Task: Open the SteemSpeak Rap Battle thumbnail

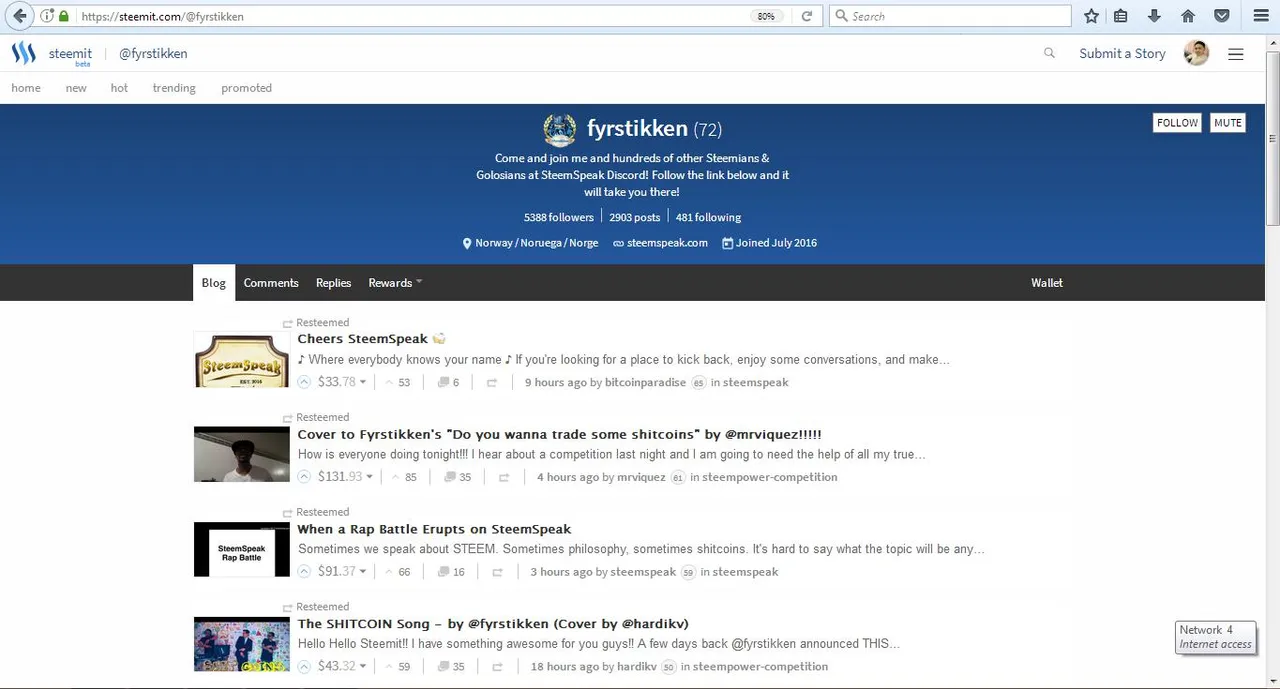Action: click(x=241, y=549)
